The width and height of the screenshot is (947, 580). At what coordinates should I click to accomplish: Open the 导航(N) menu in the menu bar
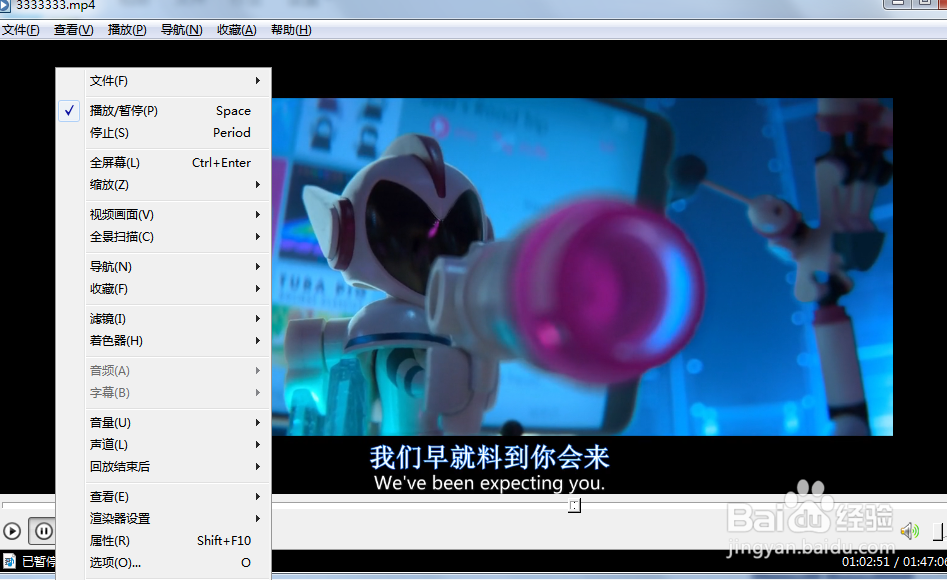(180, 29)
